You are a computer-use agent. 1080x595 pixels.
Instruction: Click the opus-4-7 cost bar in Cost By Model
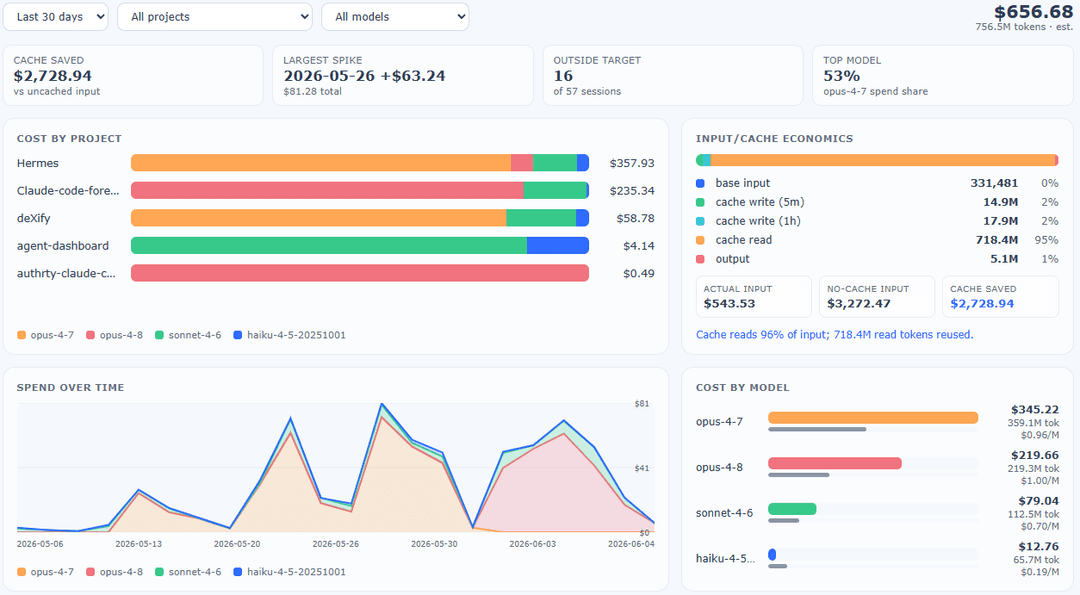click(x=873, y=418)
